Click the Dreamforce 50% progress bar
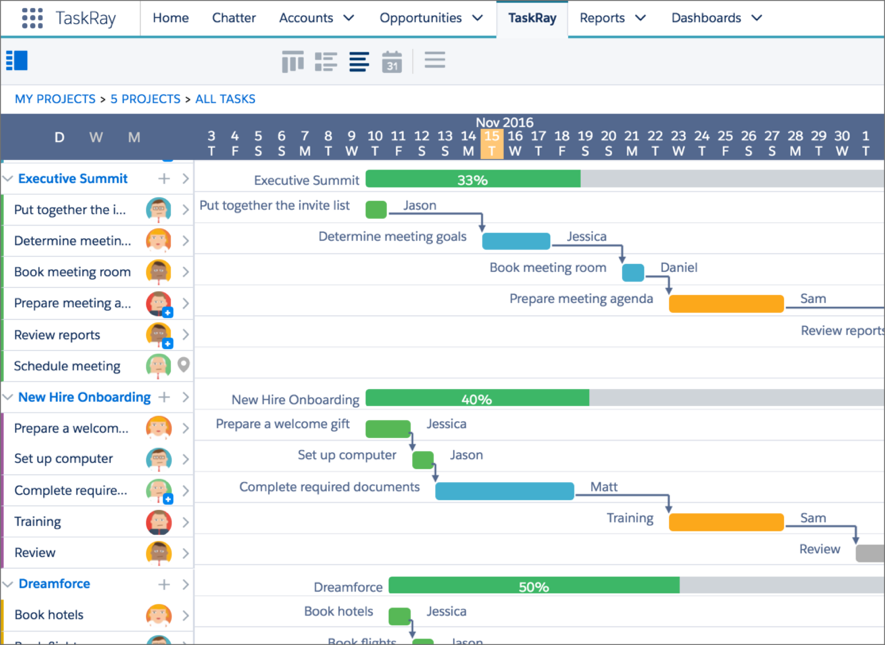The width and height of the screenshot is (885, 645). click(x=533, y=587)
